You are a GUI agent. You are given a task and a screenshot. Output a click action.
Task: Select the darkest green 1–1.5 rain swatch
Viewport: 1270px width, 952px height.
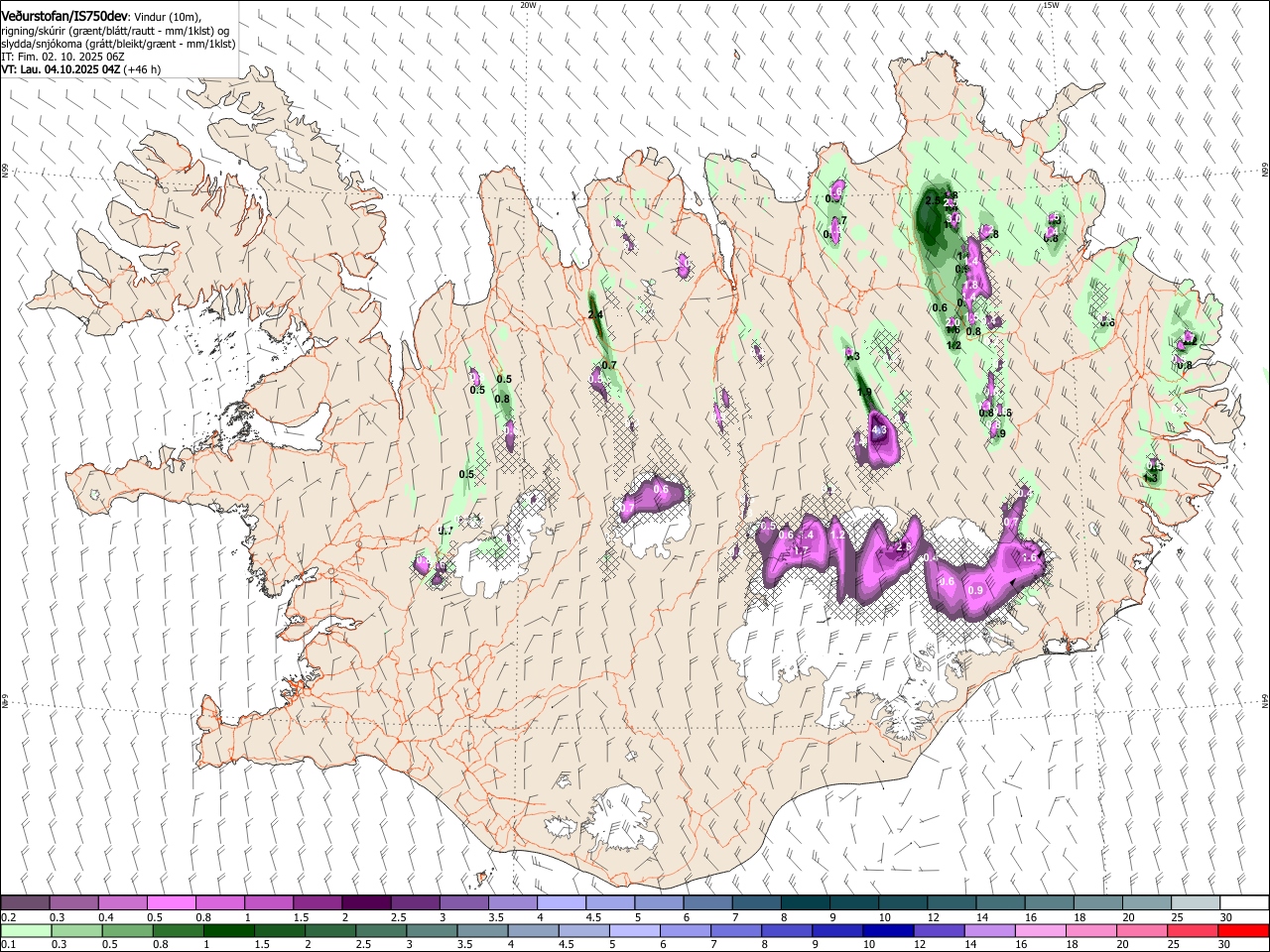click(227, 930)
